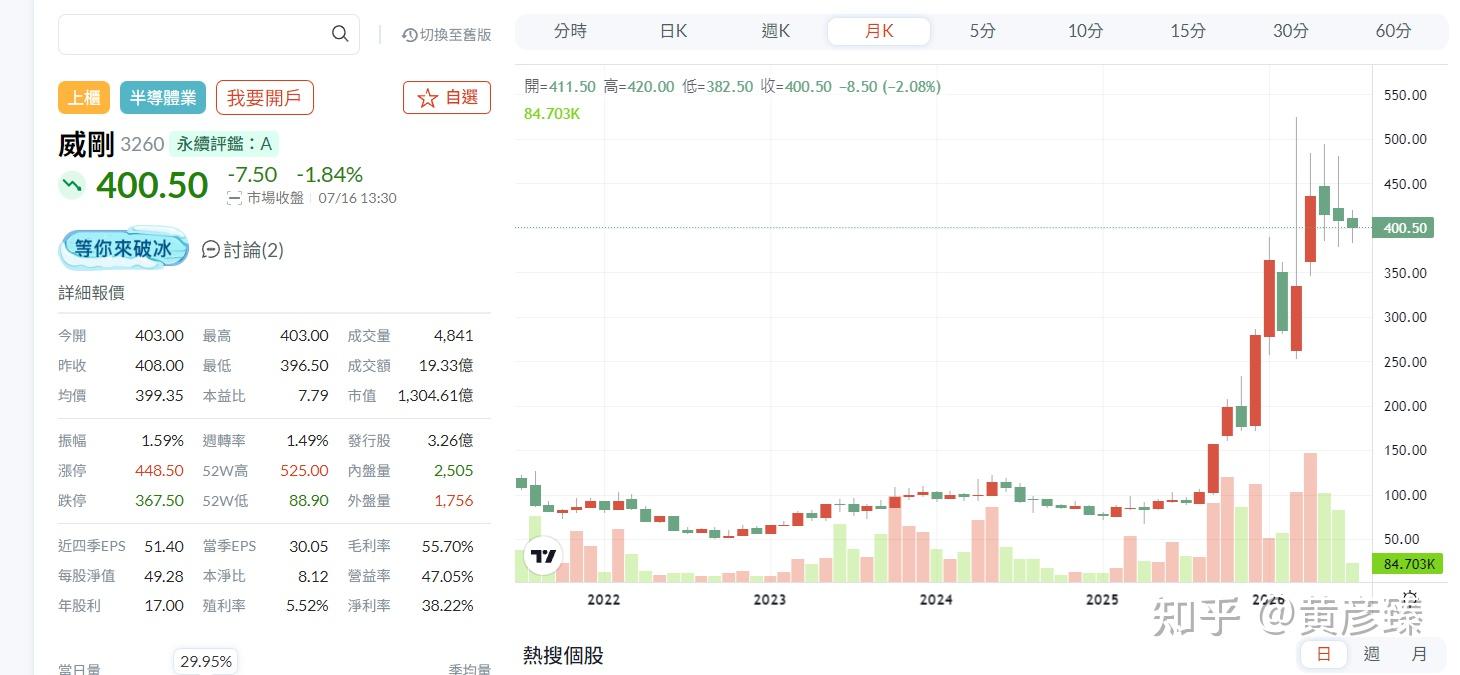Click 內盤量 value 2,505
Screen dimensions: 1460x675
[453, 470]
